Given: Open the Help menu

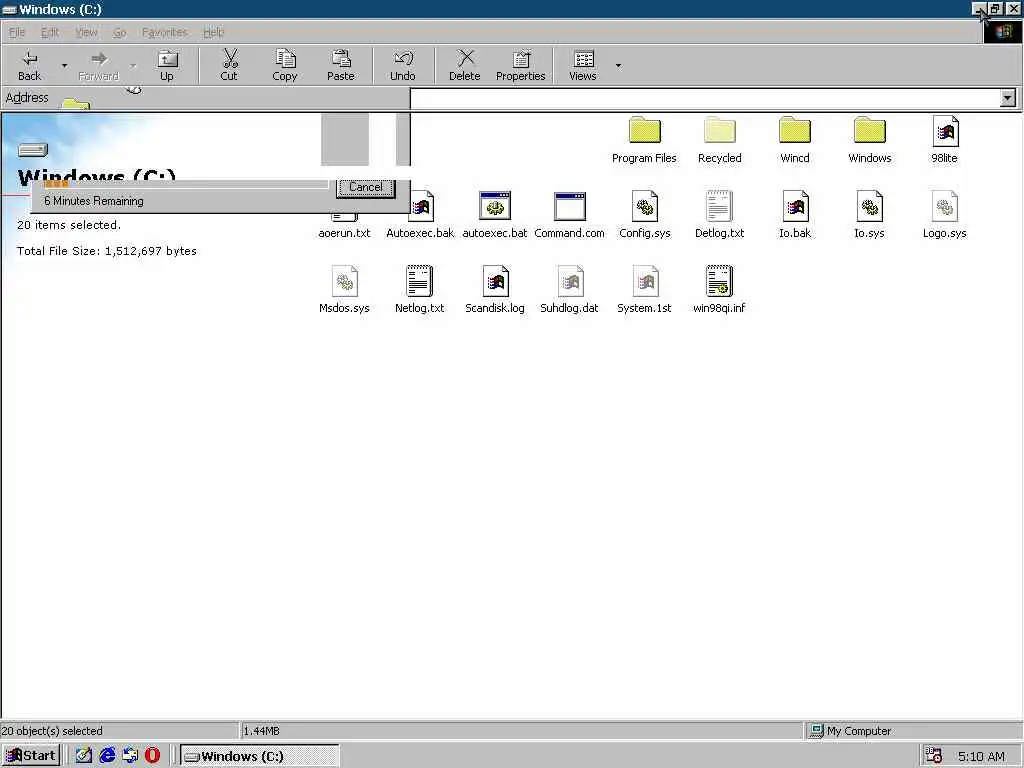Looking at the screenshot, I should pos(214,32).
